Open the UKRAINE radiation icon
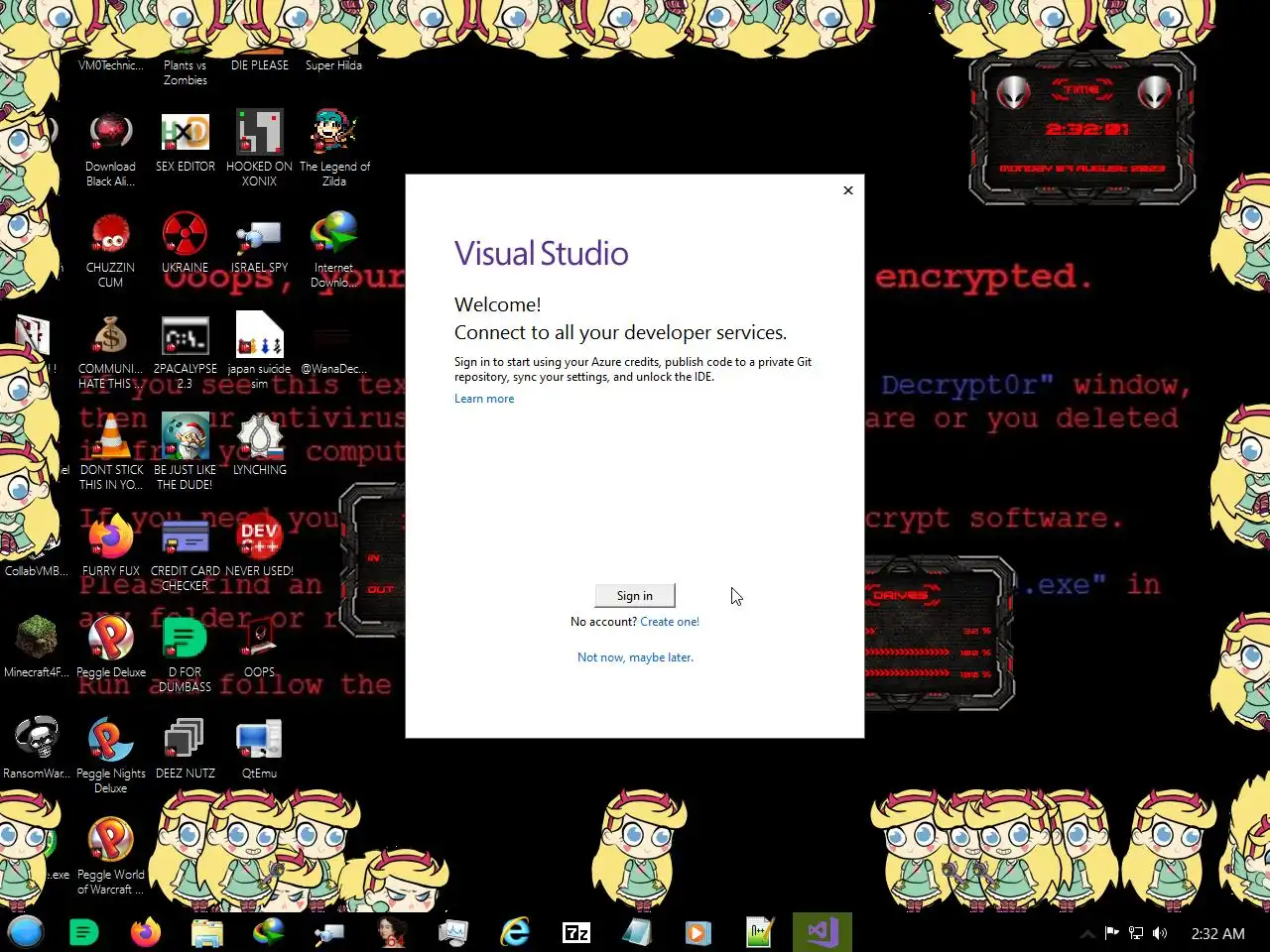This screenshot has height=952, width=1270. coord(186,243)
